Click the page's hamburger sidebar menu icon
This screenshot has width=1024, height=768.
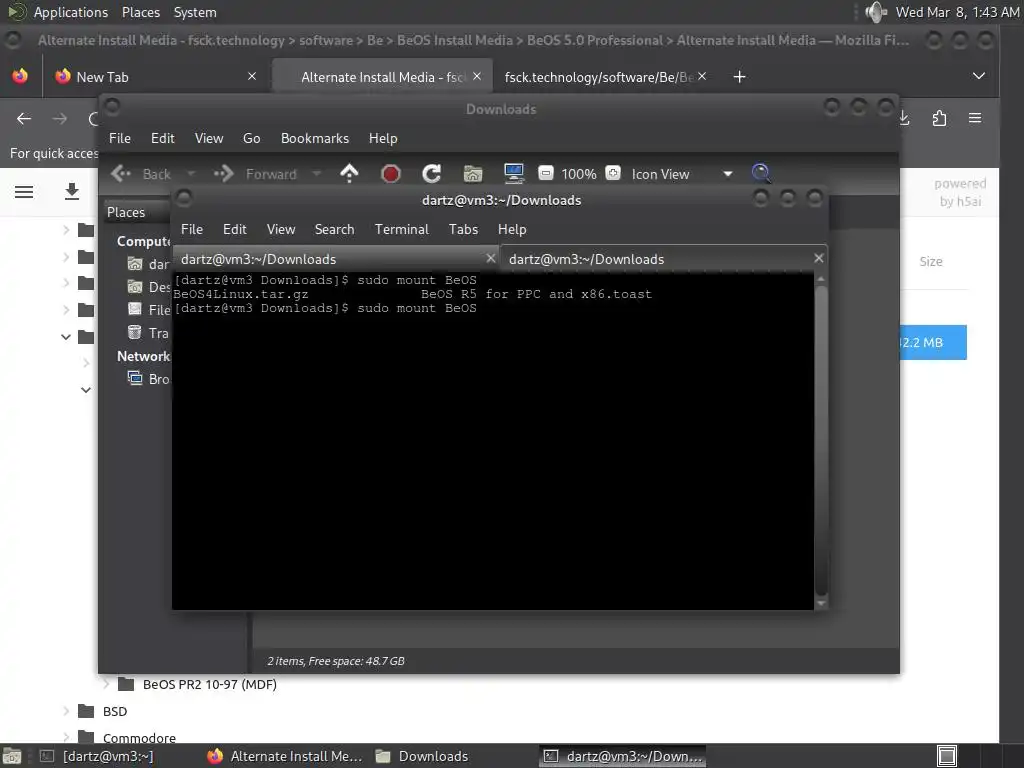[x=24, y=192]
